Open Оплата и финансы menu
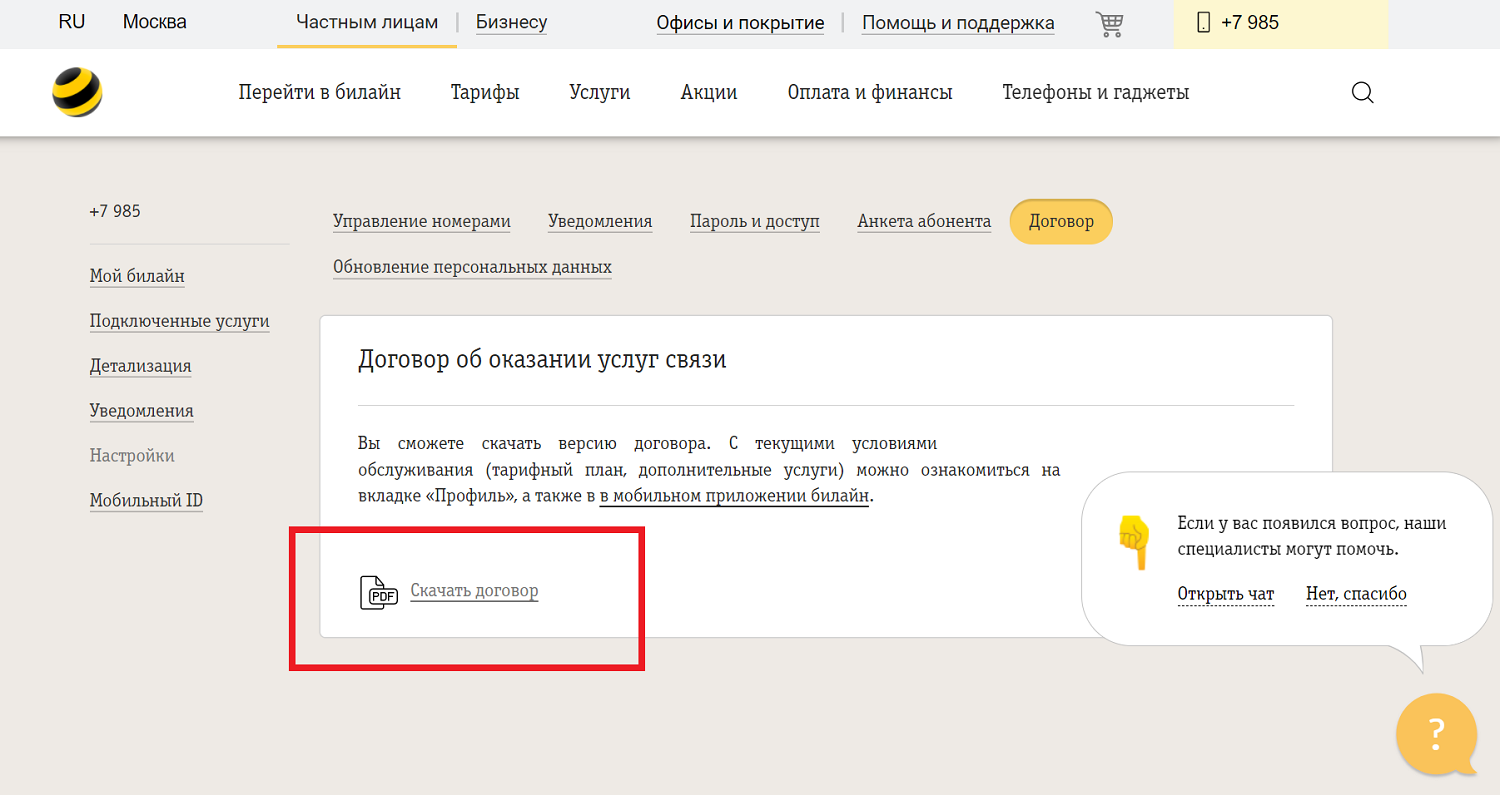Viewport: 1500px width, 795px height. (870, 93)
